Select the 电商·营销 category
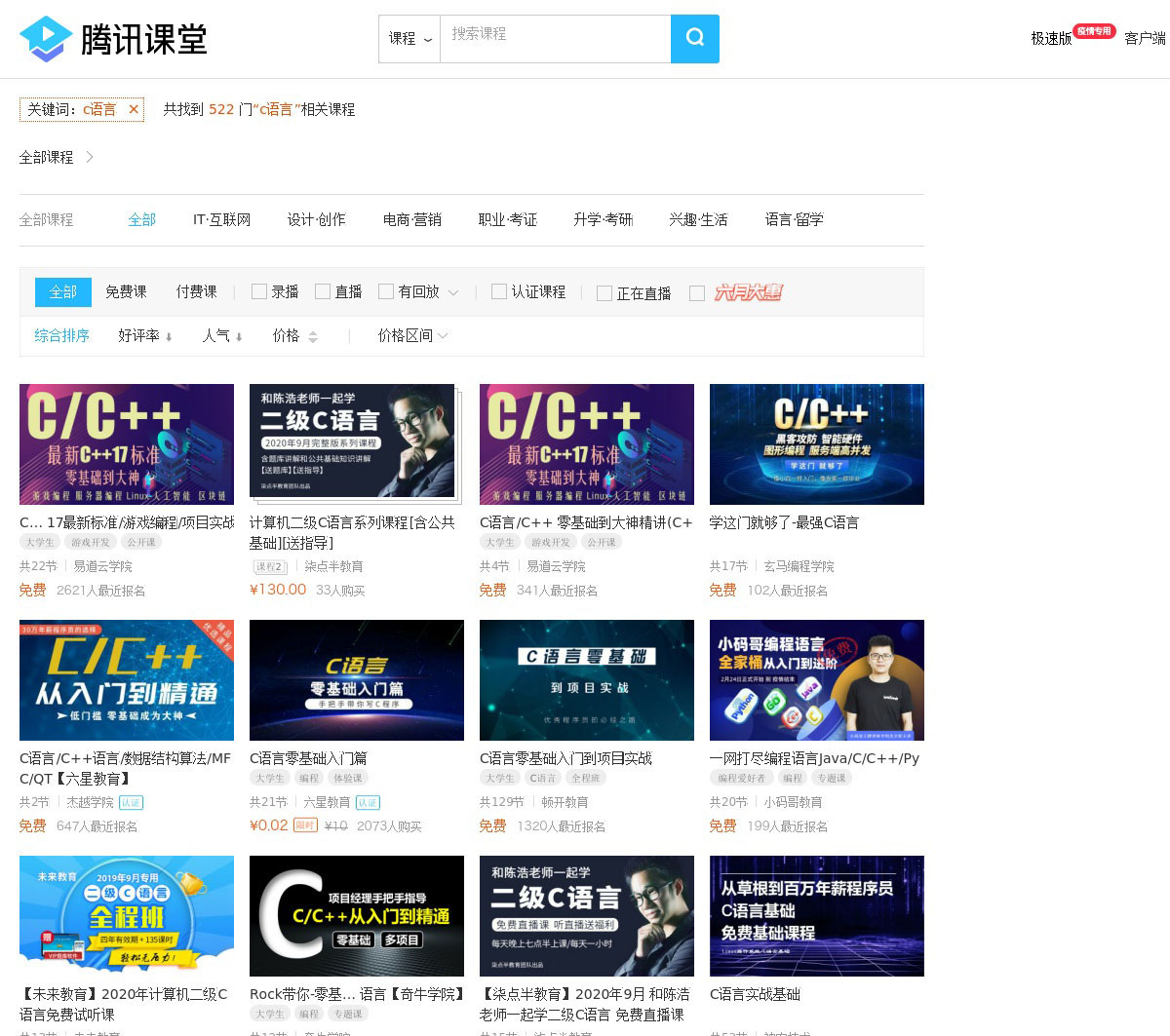 click(x=412, y=219)
